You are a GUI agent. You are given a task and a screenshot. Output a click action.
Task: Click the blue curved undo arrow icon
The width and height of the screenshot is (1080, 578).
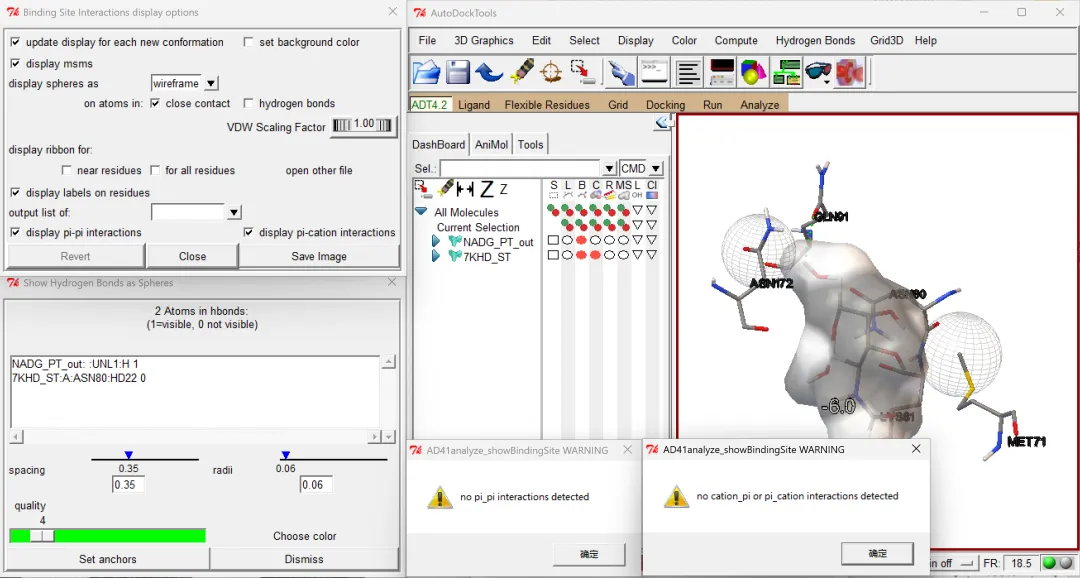489,72
